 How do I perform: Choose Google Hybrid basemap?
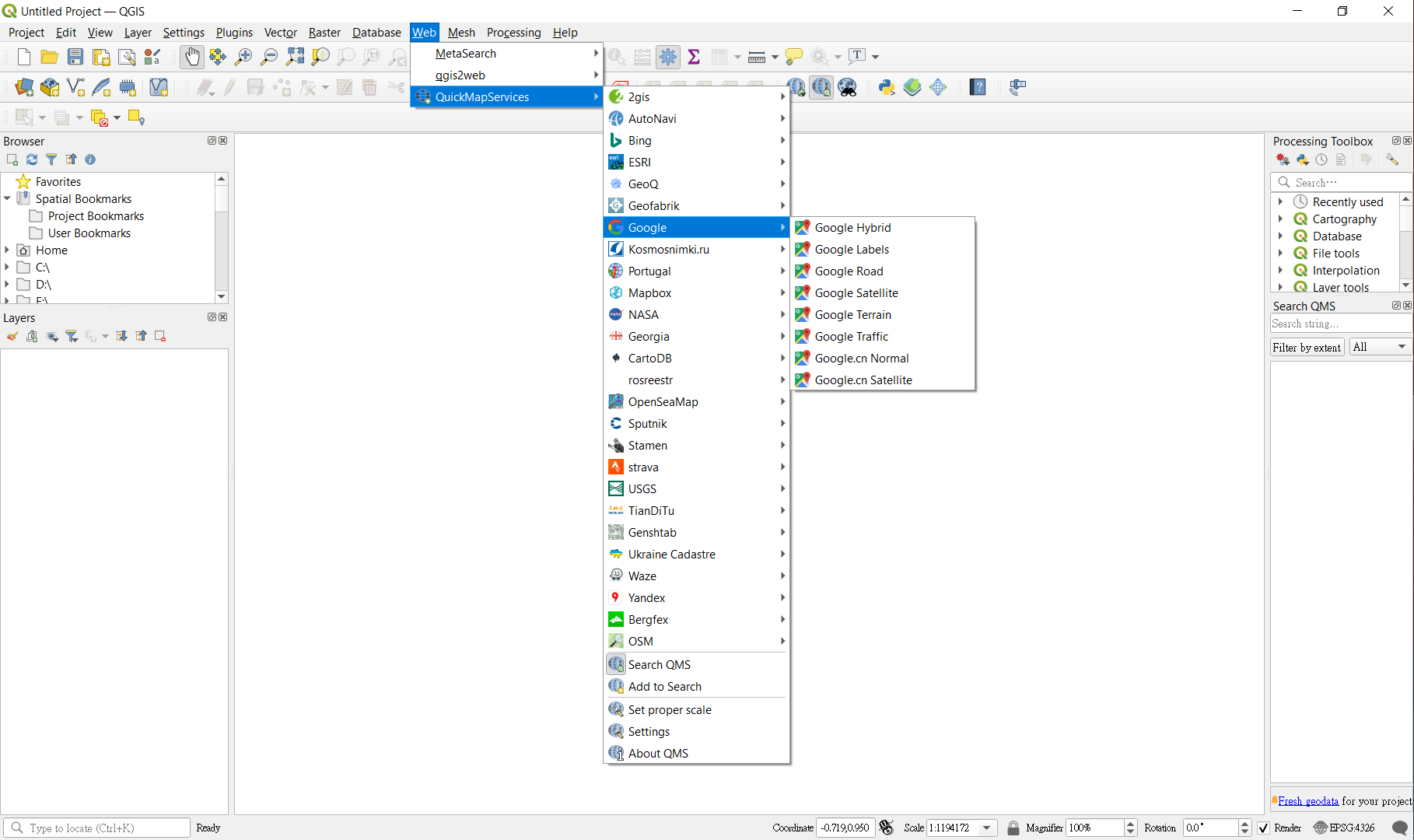coord(883,228)
